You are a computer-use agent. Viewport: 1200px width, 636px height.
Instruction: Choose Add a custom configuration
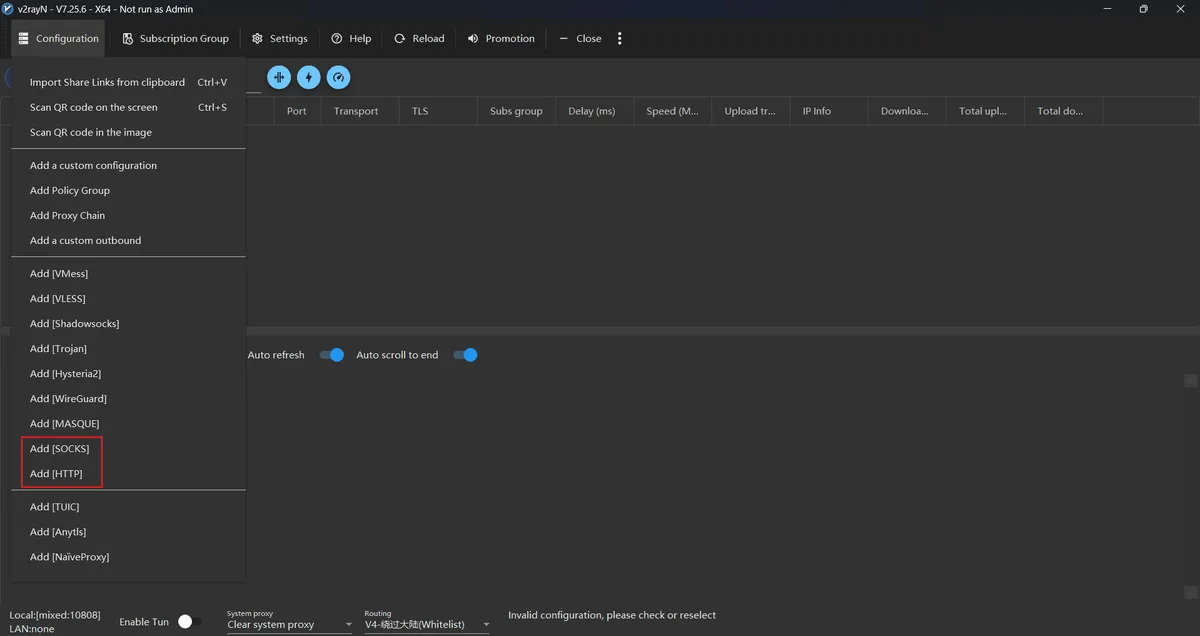tap(128, 165)
